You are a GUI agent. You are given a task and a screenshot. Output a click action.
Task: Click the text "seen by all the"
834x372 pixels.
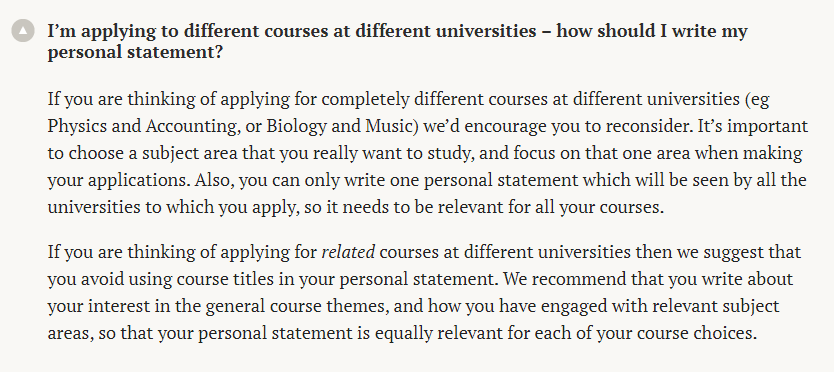point(748,180)
